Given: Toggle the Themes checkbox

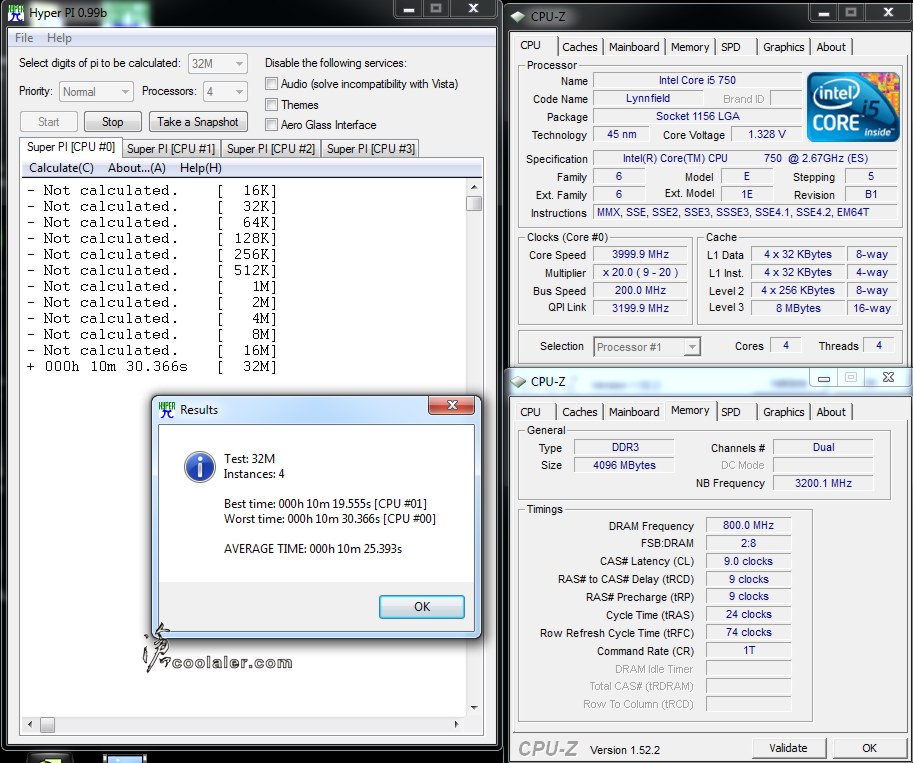Looking at the screenshot, I should coord(271,104).
